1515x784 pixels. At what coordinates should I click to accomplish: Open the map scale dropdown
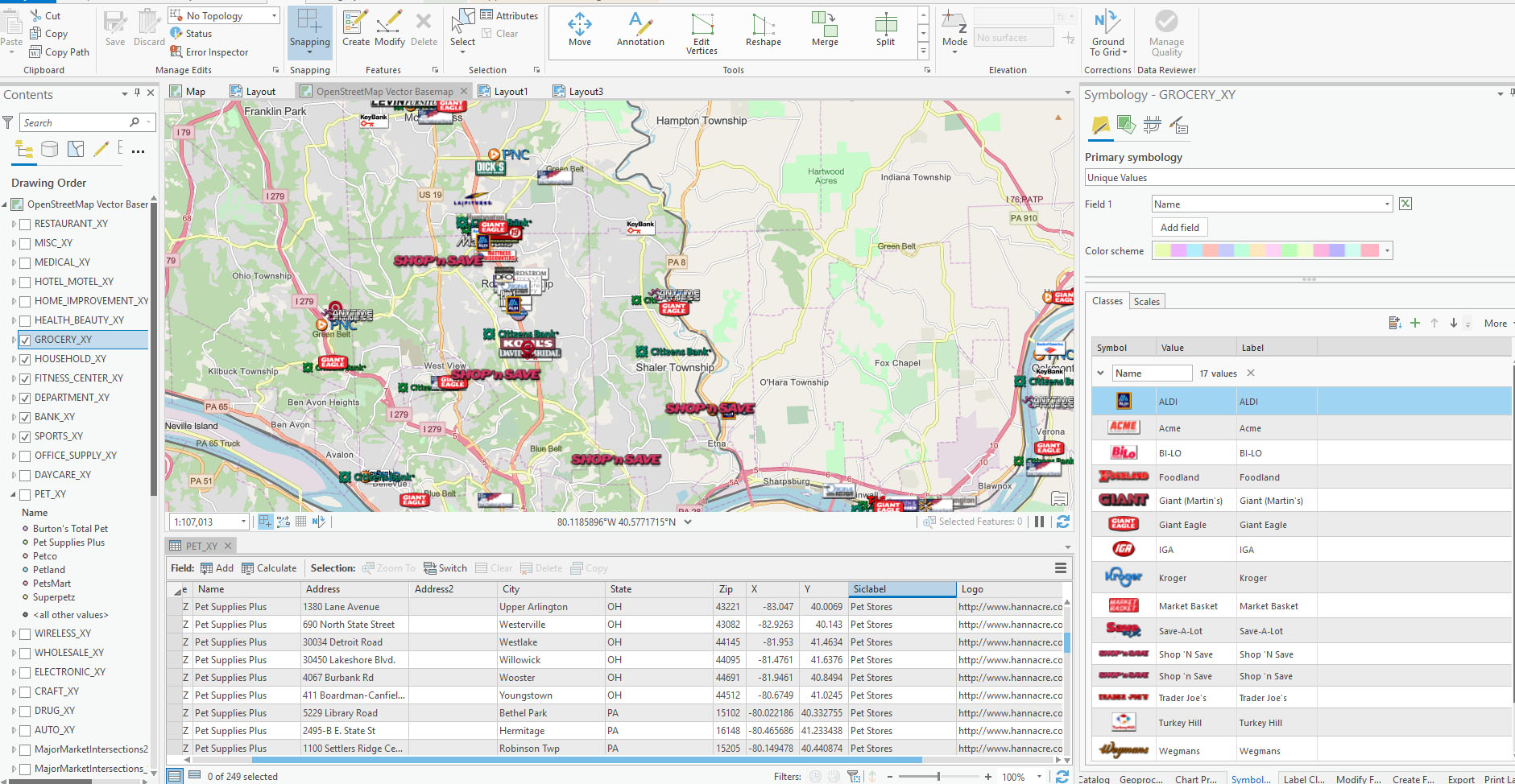click(x=243, y=522)
